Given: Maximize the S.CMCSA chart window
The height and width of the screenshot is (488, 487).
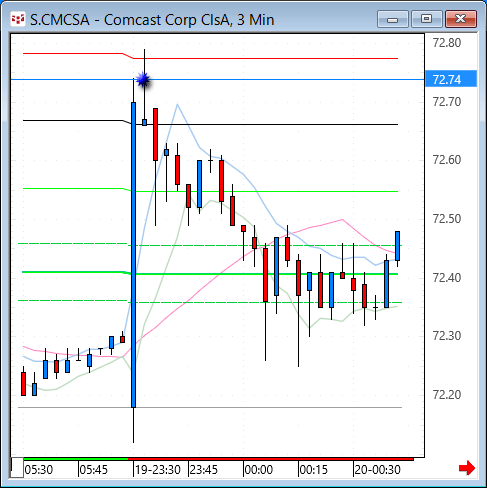Looking at the screenshot, I should [426, 19].
